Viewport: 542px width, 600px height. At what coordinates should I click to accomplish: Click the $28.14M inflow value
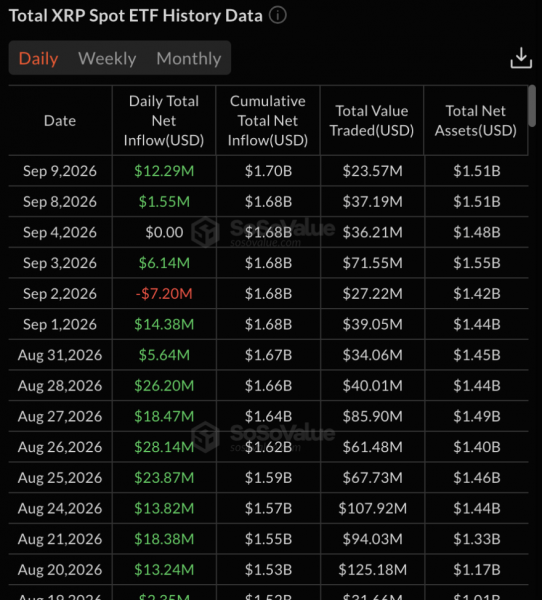click(164, 447)
